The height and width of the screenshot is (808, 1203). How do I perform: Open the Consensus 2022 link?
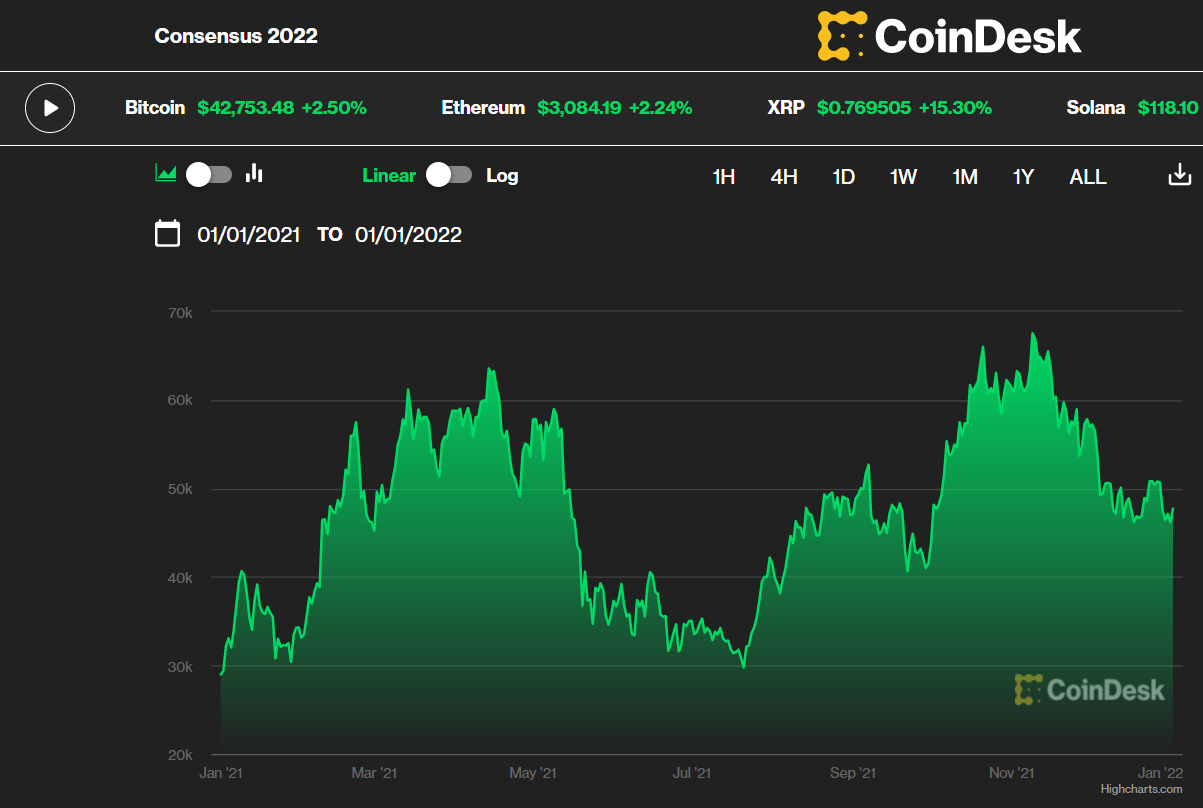coord(236,36)
